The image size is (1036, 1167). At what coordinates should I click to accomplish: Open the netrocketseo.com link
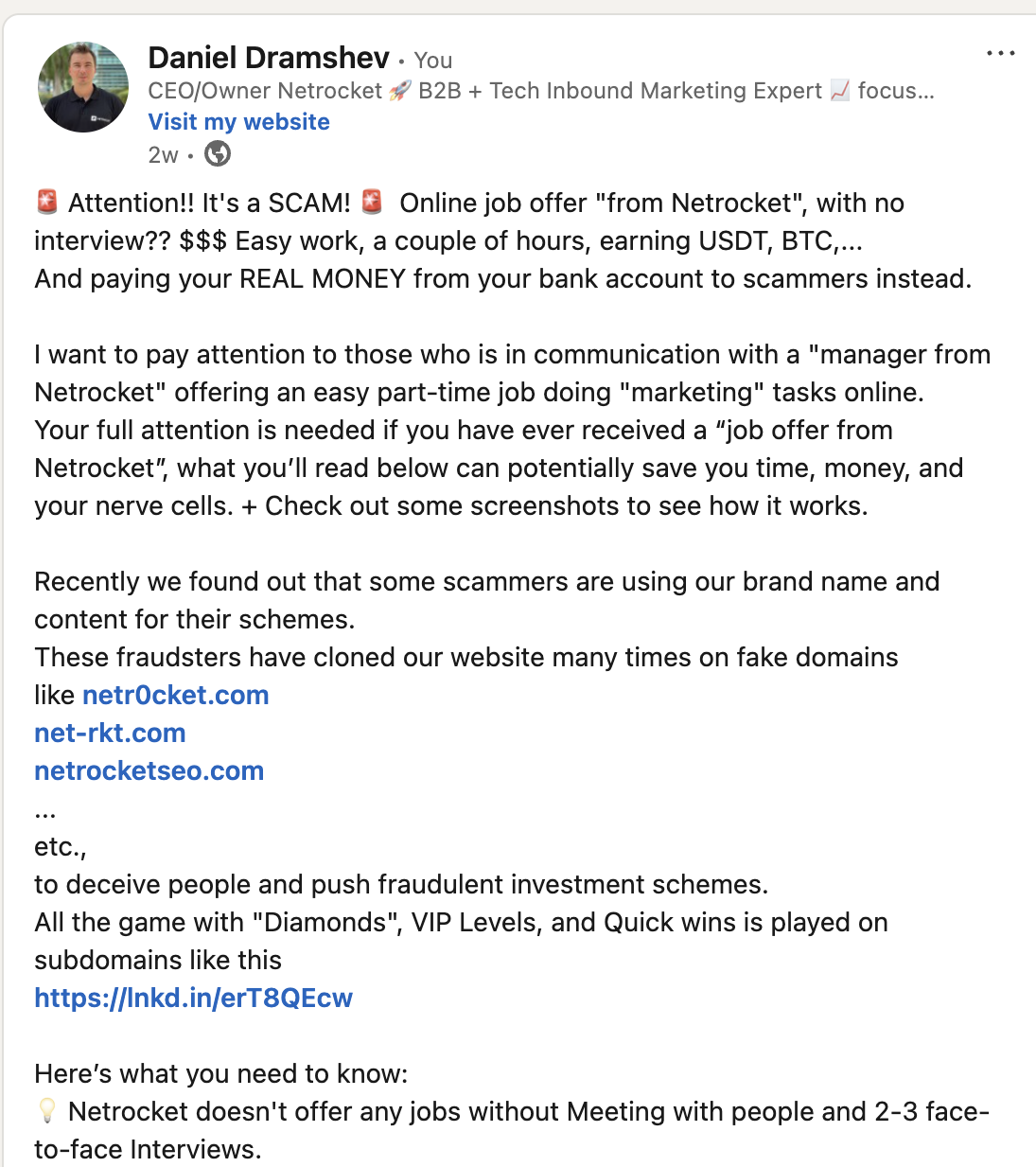point(149,770)
